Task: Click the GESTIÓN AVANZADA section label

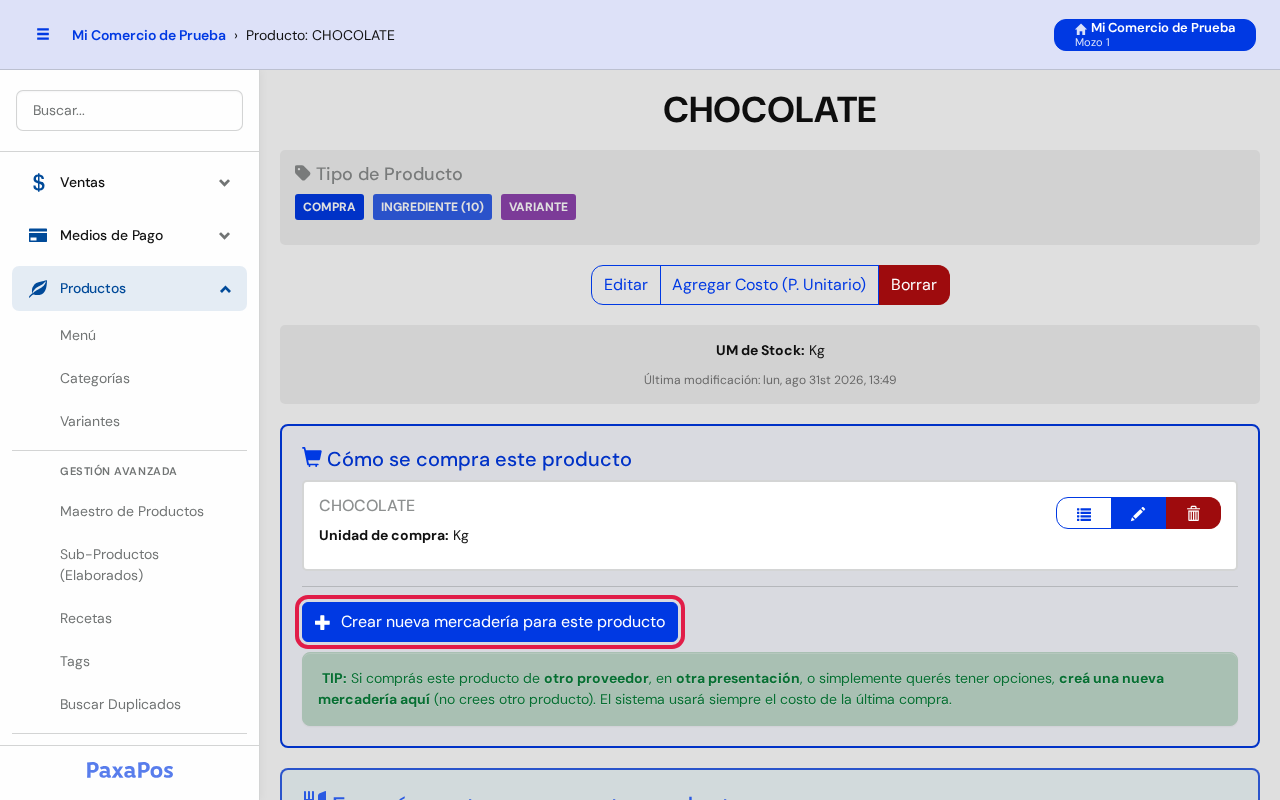Action: 118,471
